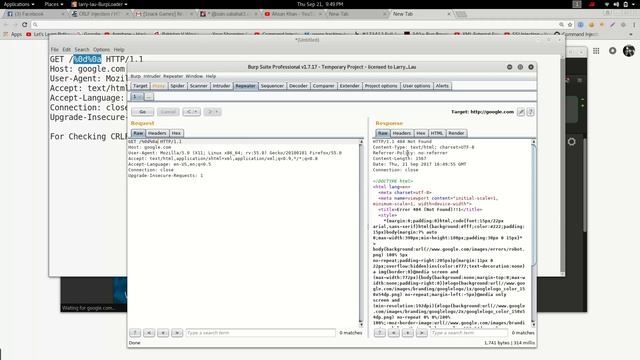Switch Response view to Render

point(456,133)
